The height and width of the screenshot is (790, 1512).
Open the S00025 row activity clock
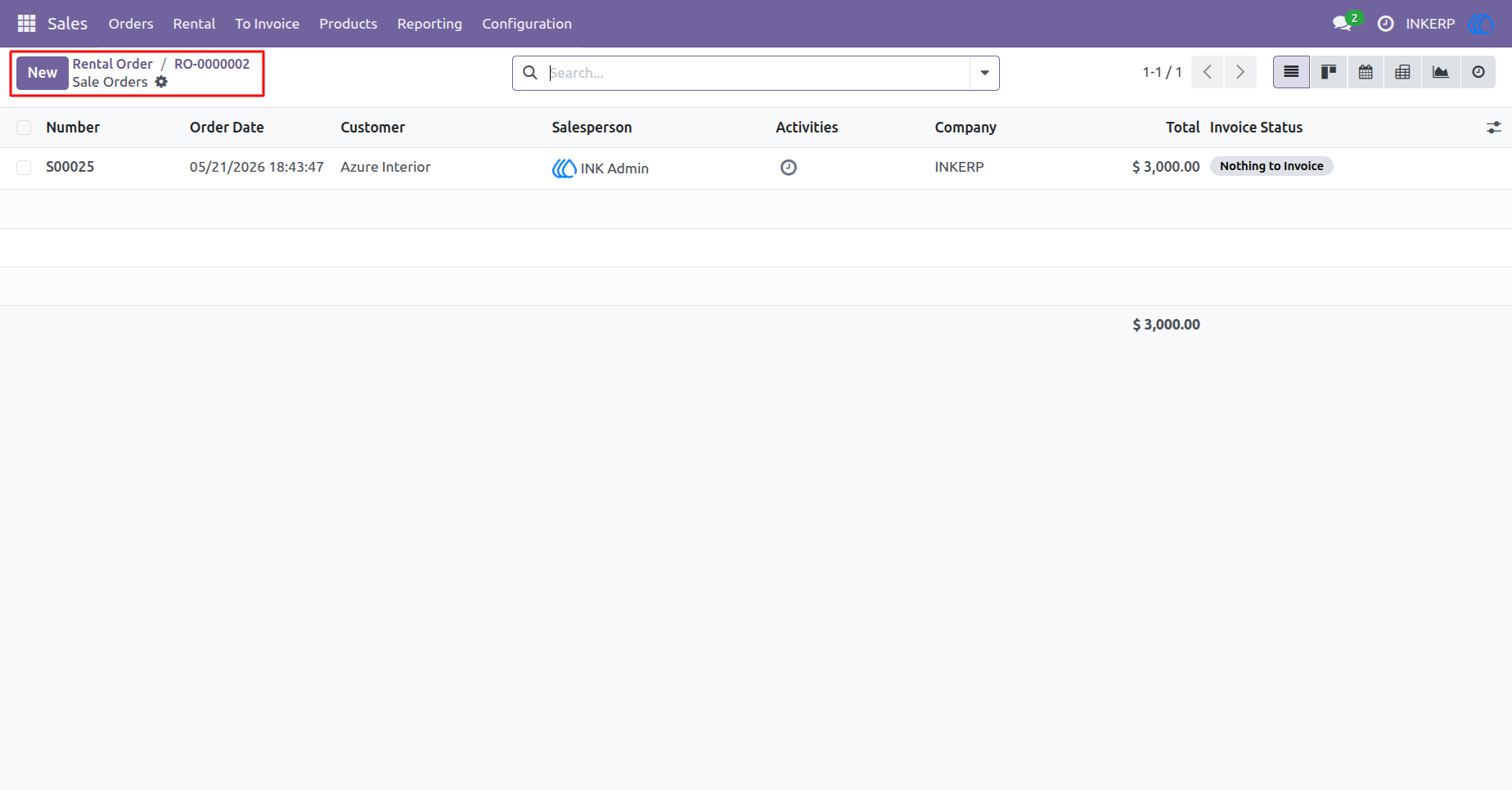click(788, 168)
